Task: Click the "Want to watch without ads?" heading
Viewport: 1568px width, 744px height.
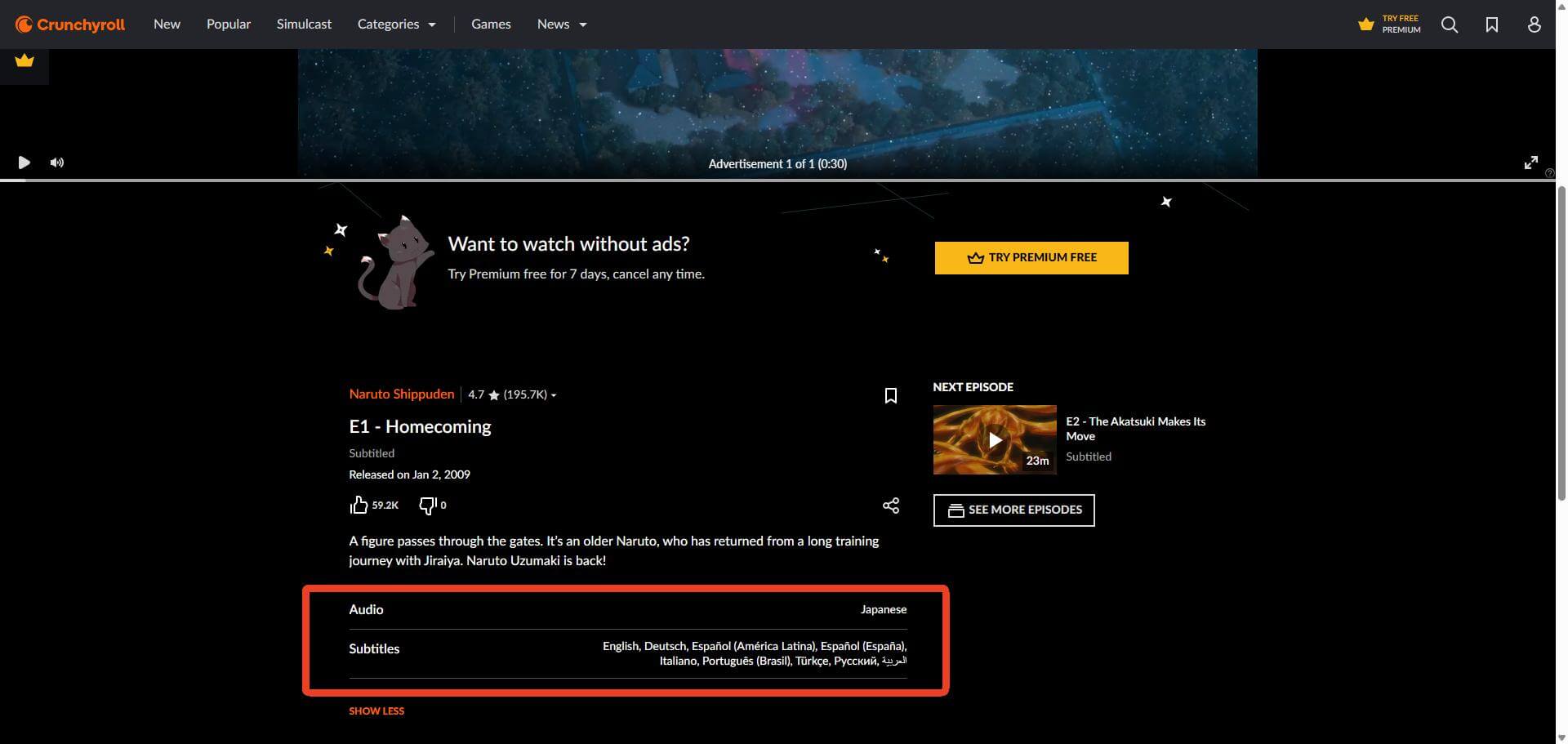Action: pyautogui.click(x=568, y=243)
